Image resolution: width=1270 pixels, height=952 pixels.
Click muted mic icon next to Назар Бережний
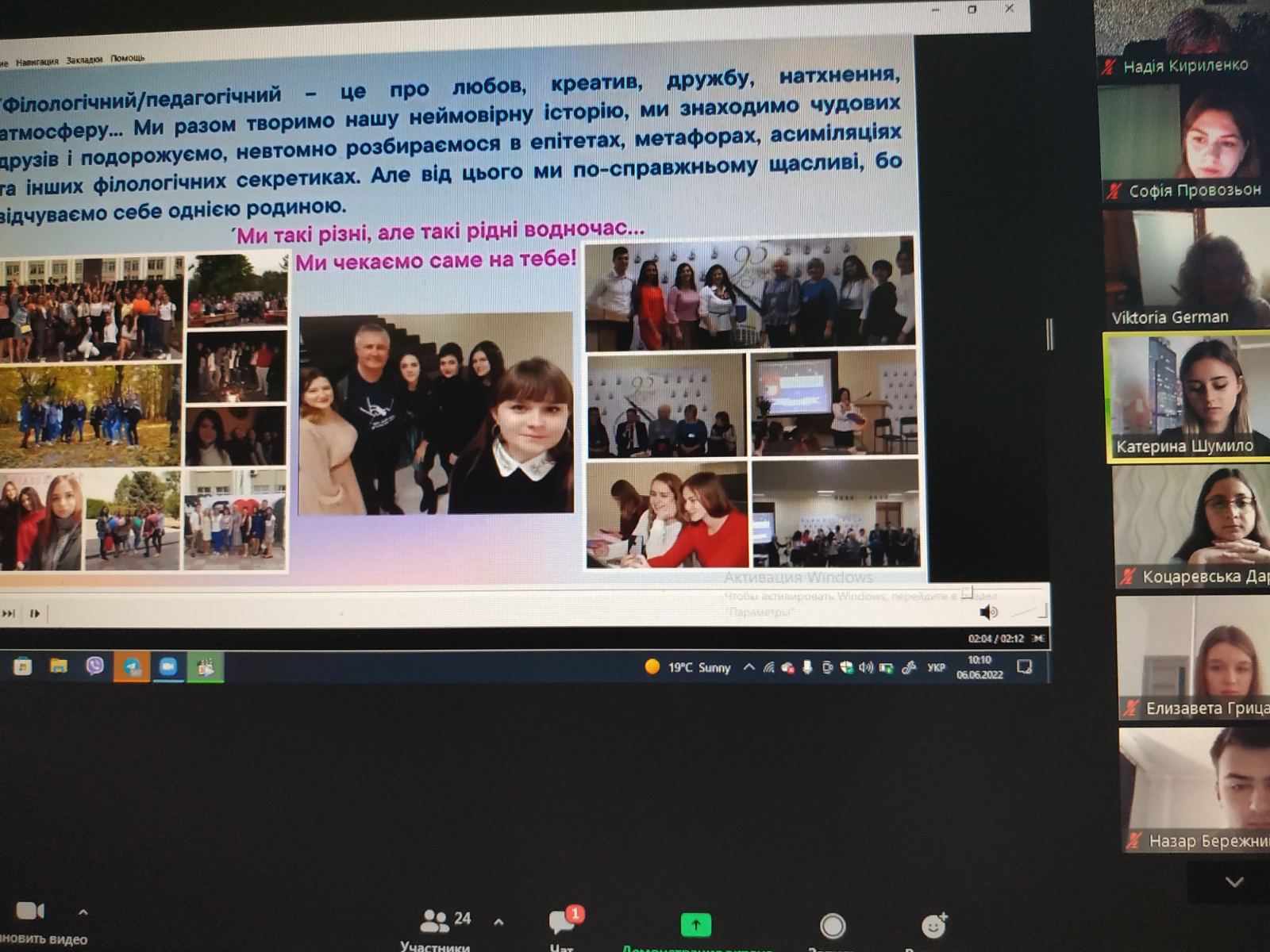[x=1135, y=840]
